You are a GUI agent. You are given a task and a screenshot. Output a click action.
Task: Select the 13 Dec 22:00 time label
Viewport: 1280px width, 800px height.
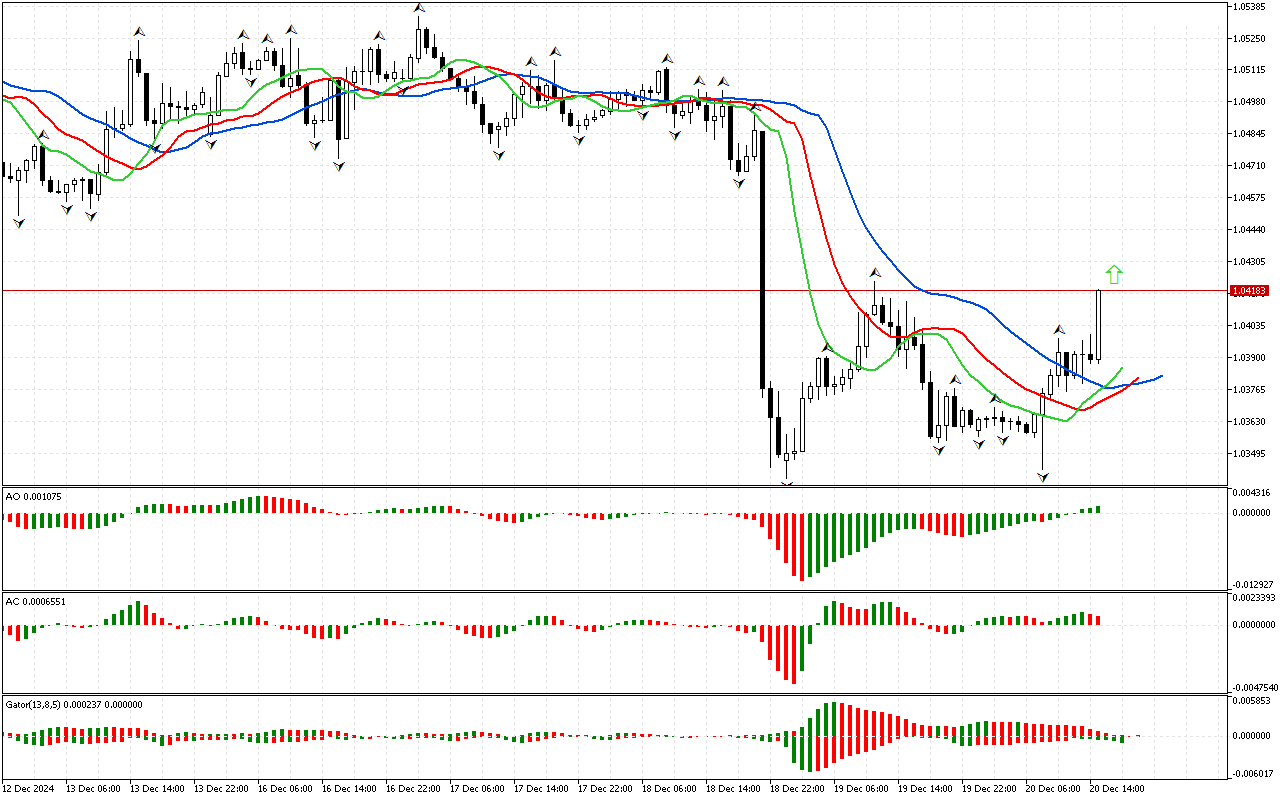coord(221,789)
